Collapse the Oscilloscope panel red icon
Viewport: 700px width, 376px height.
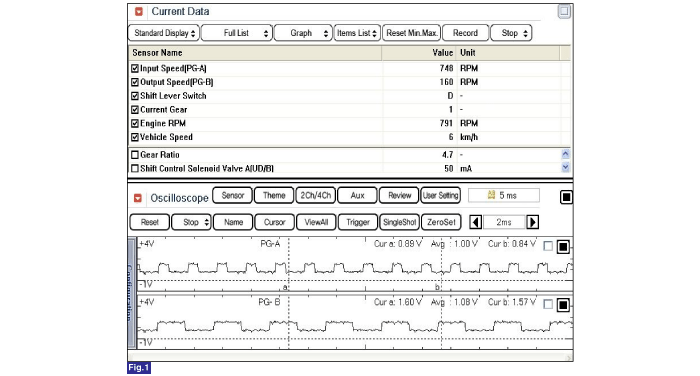coord(138,198)
